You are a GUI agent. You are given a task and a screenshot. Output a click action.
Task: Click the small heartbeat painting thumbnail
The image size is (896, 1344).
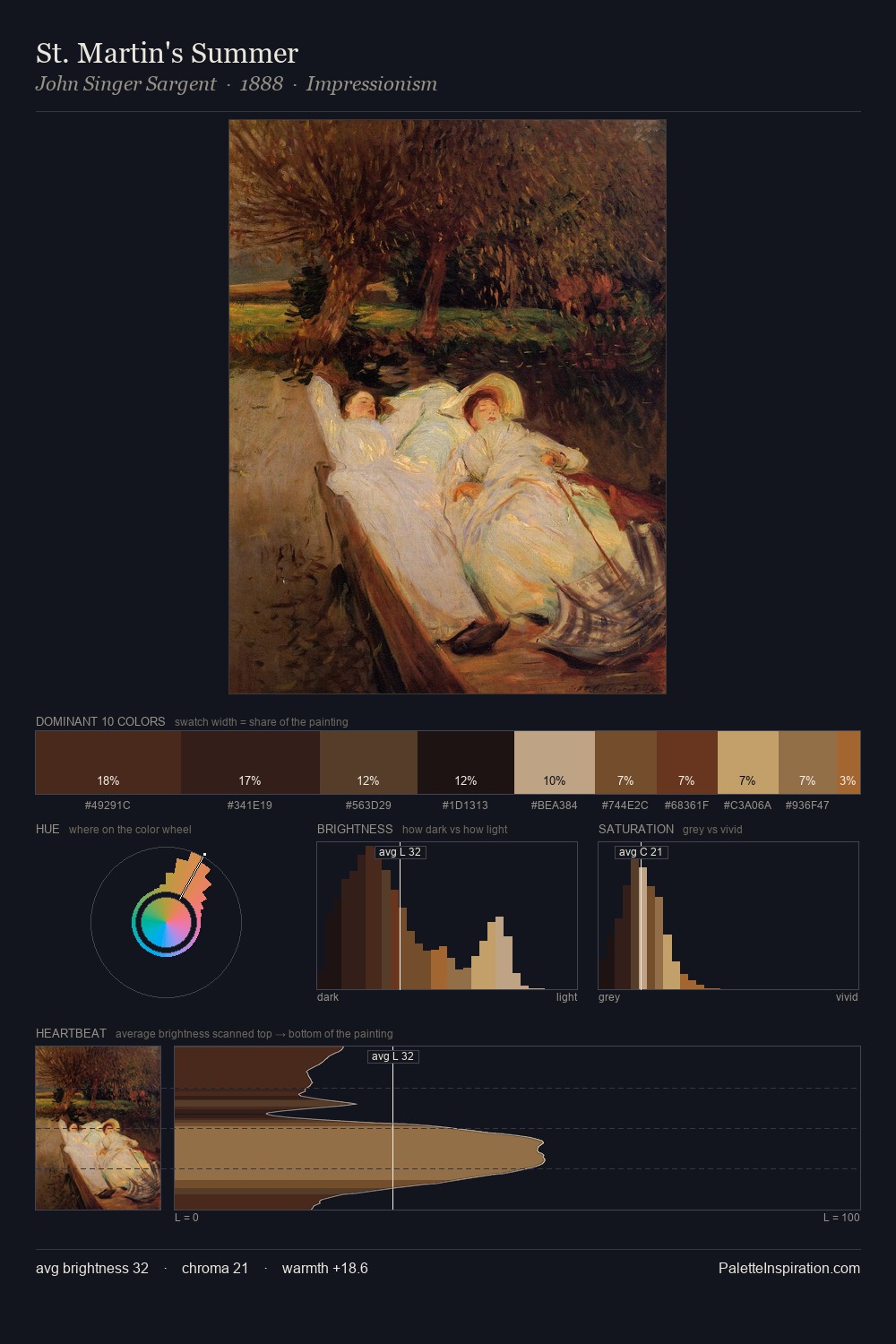tap(99, 1128)
